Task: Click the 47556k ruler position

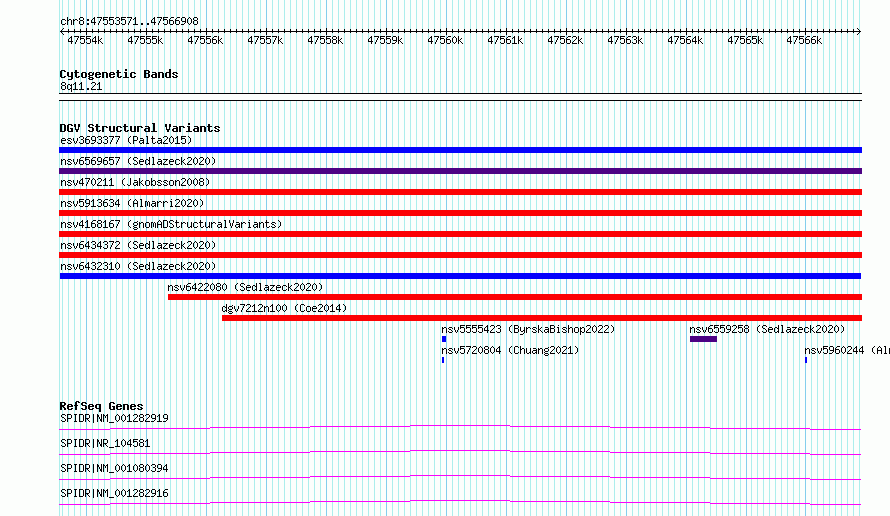Action: [x=205, y=40]
